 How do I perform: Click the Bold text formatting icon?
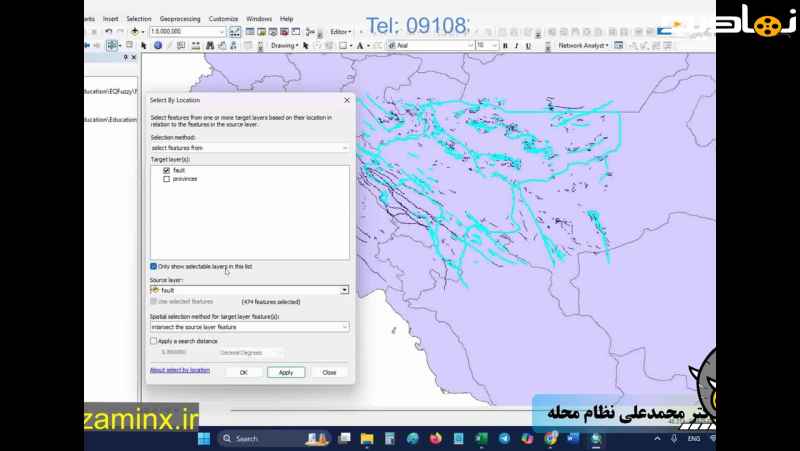[505, 45]
